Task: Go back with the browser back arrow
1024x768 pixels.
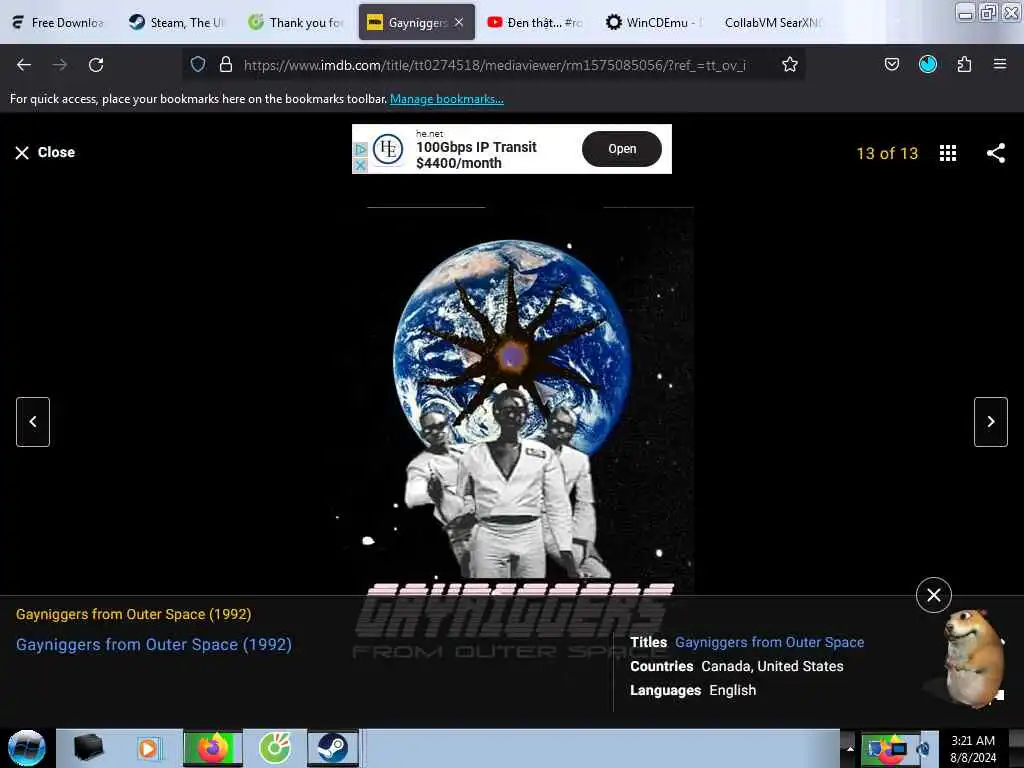Action: 24,65
